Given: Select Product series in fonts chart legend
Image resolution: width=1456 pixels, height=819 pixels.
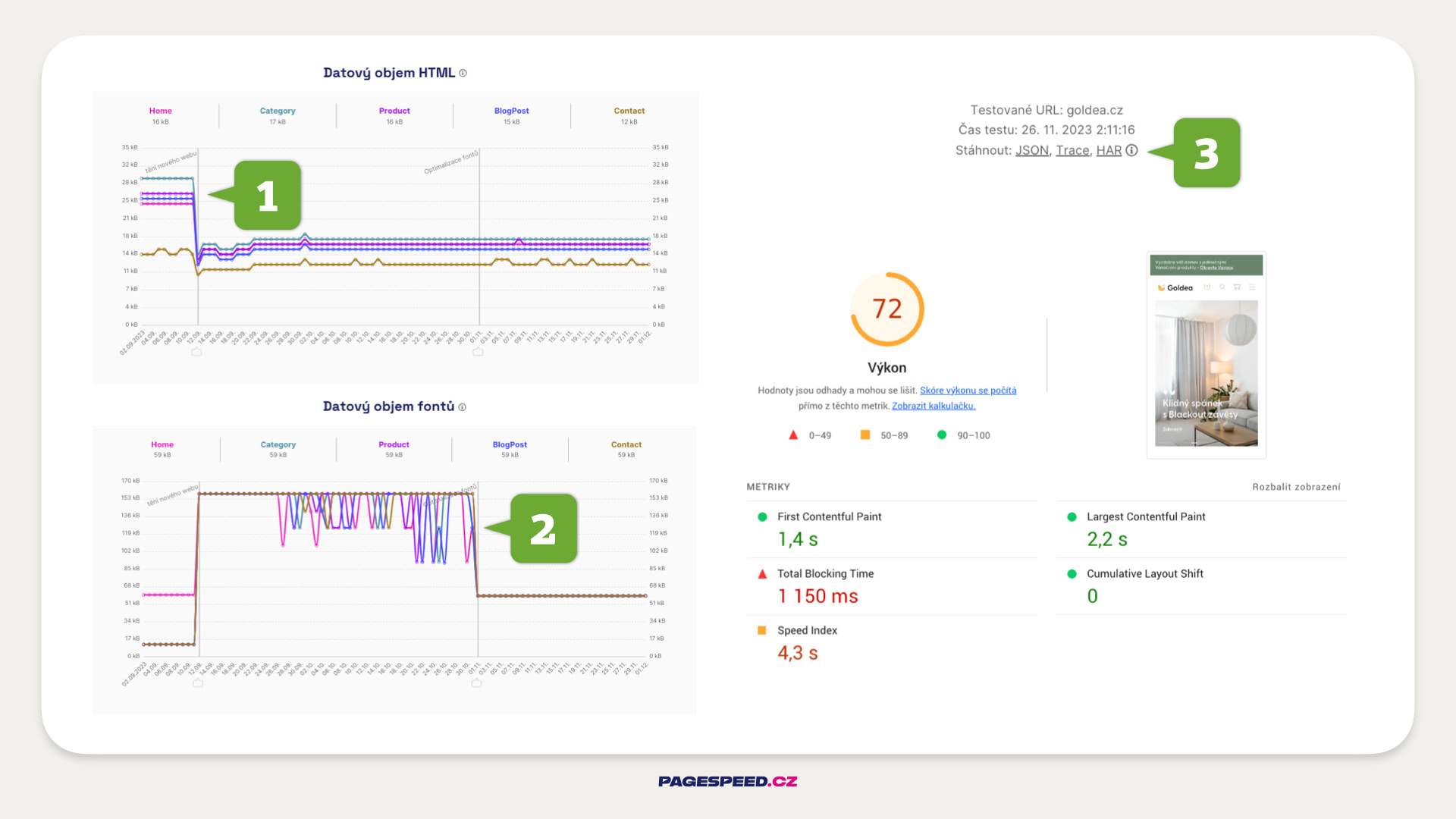Looking at the screenshot, I should [394, 449].
